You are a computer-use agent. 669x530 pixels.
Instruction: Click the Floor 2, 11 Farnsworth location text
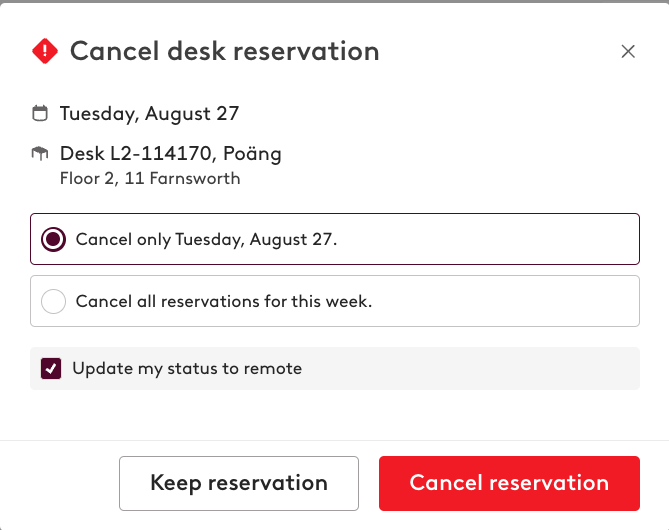click(x=150, y=178)
